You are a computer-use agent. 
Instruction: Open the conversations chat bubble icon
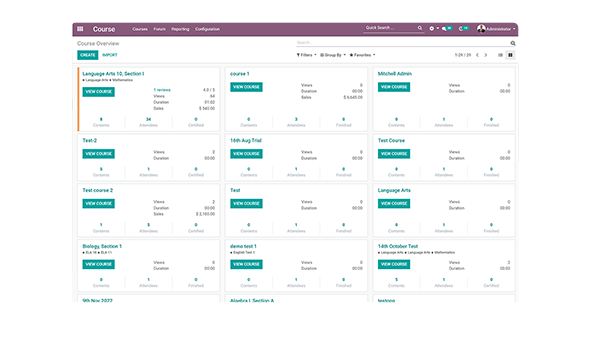(447, 29)
